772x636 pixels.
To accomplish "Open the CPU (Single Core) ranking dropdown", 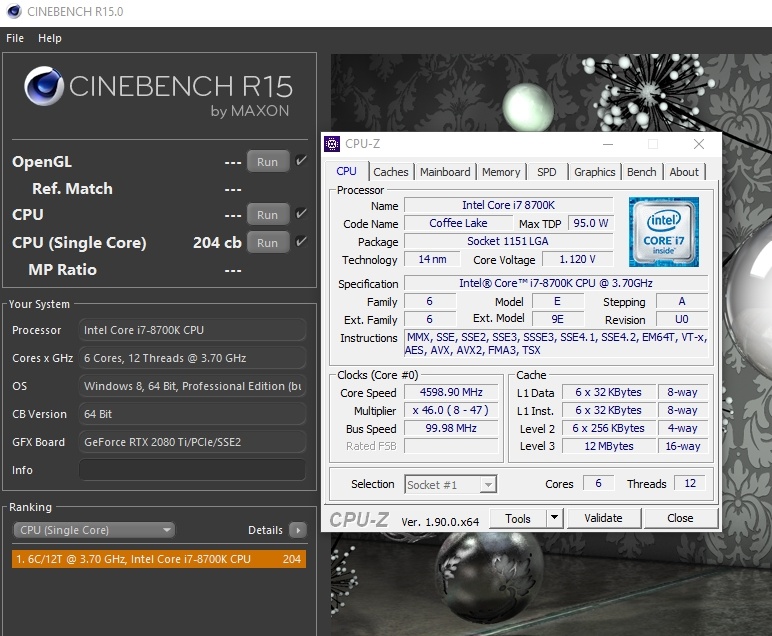I will pyautogui.click(x=94, y=530).
